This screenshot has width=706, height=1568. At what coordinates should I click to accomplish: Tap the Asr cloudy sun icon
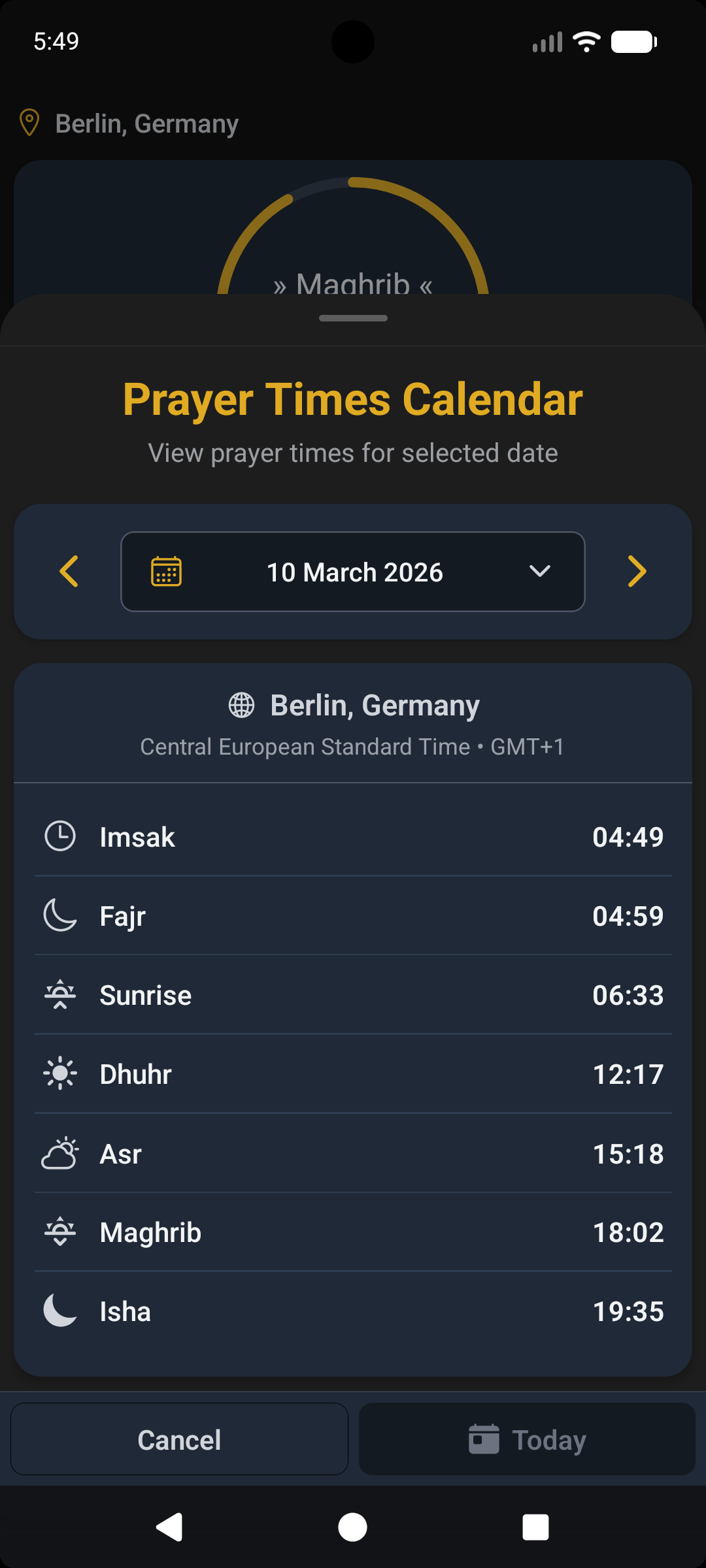(x=60, y=1153)
